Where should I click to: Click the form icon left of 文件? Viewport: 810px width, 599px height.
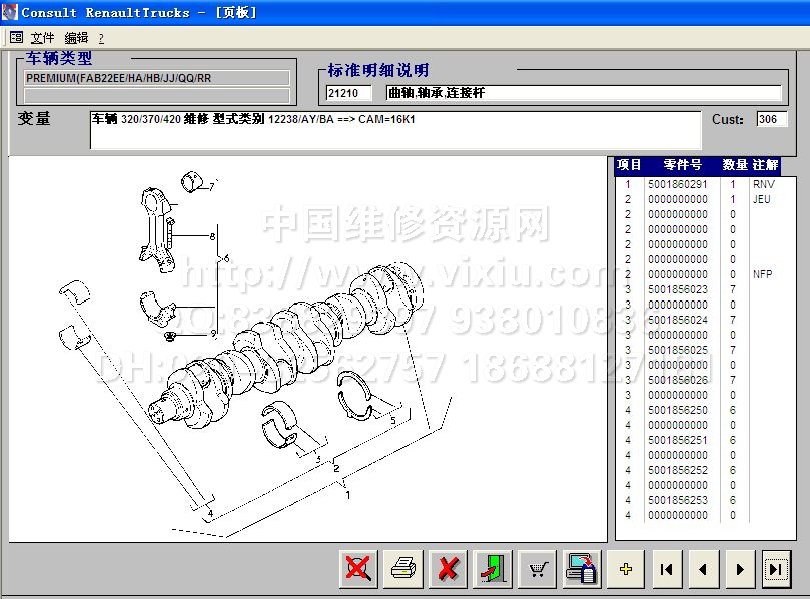point(16,37)
